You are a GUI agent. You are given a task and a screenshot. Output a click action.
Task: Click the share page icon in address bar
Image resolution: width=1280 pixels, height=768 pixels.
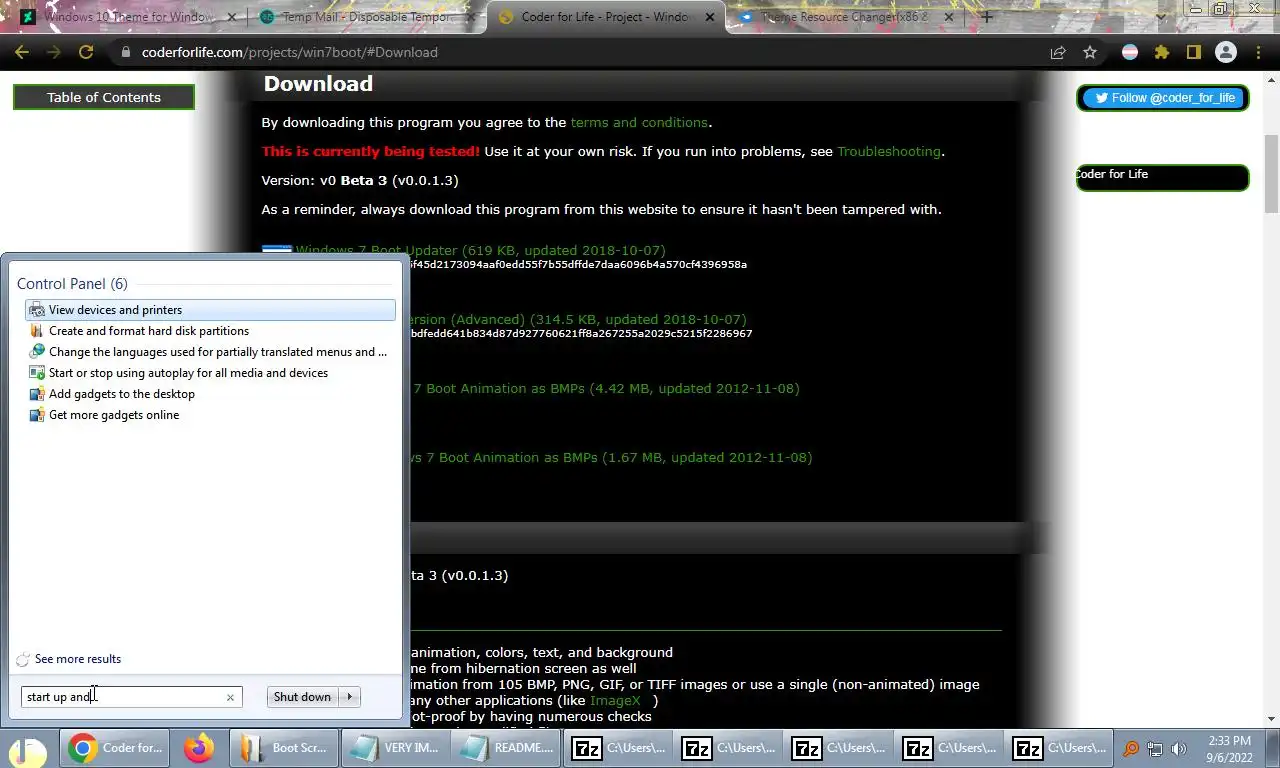click(1057, 52)
